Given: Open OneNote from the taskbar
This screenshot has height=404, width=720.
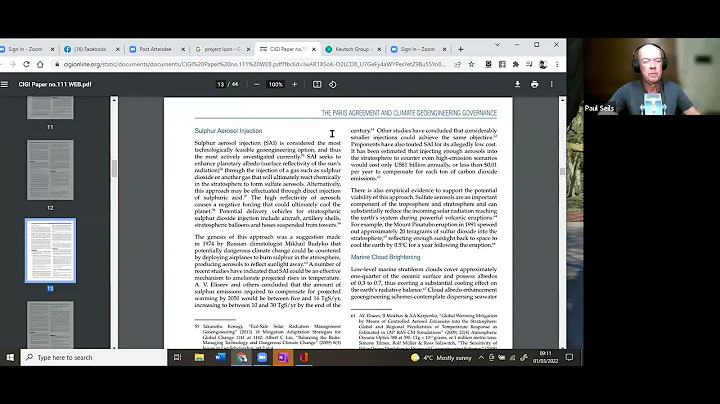Looking at the screenshot, I should 283,357.
